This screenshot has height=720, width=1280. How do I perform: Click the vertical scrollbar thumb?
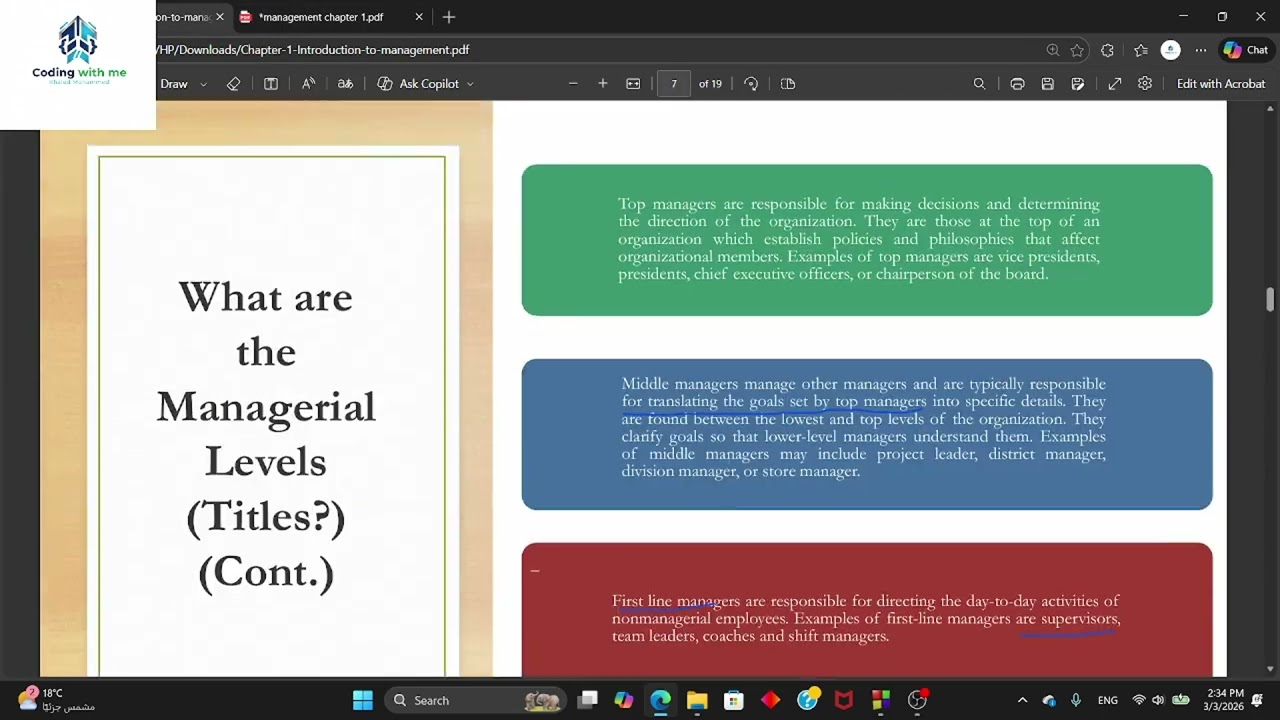coord(1271,300)
